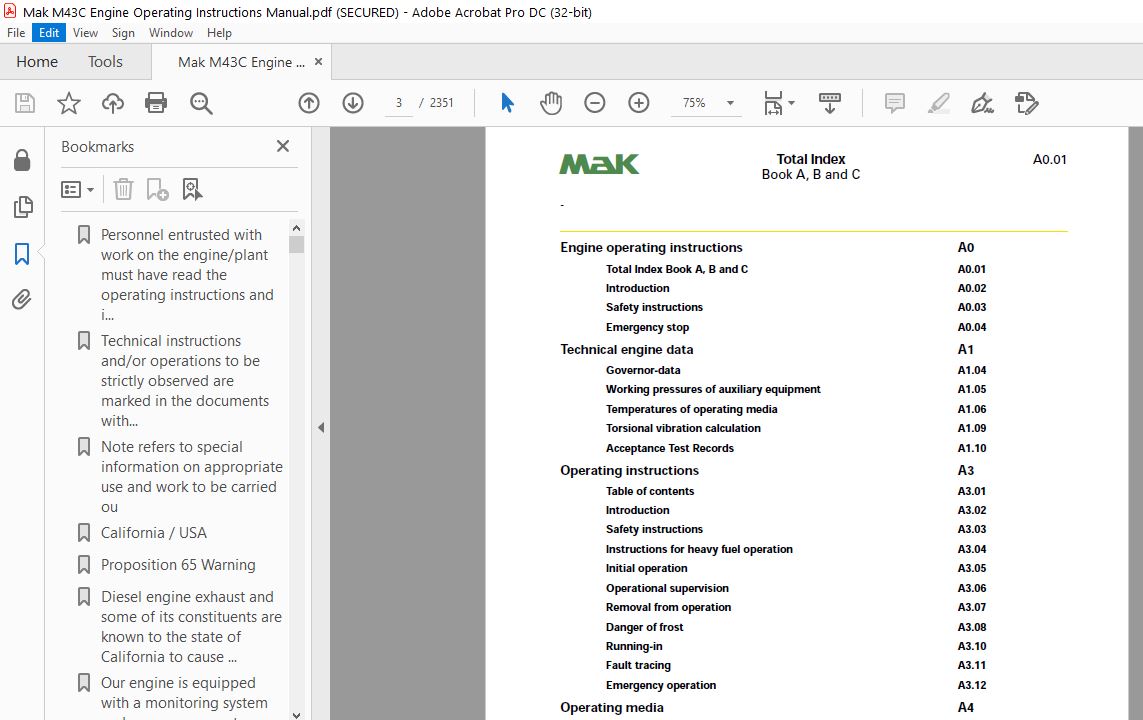Open 'Technical instructions and/or operations' bookmark
This screenshot has height=720, width=1143.
coord(184,380)
